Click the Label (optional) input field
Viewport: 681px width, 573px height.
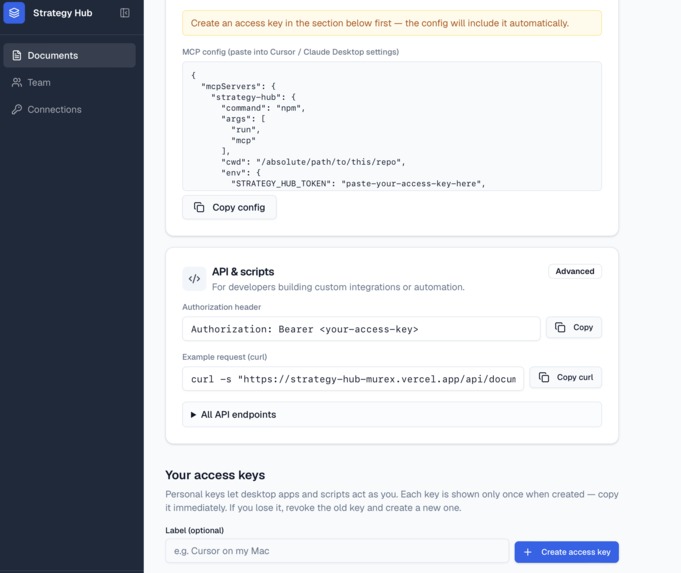pos(337,551)
